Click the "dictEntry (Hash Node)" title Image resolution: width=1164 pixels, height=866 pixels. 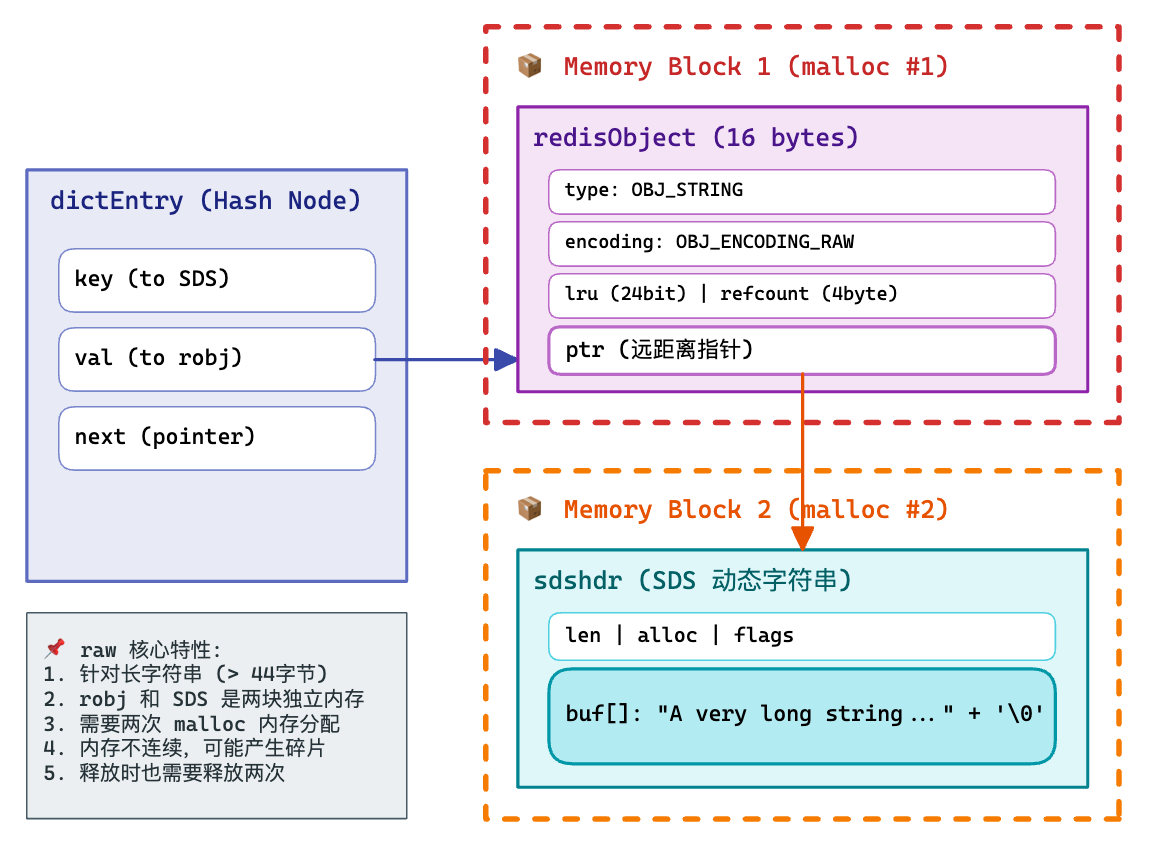205,201
